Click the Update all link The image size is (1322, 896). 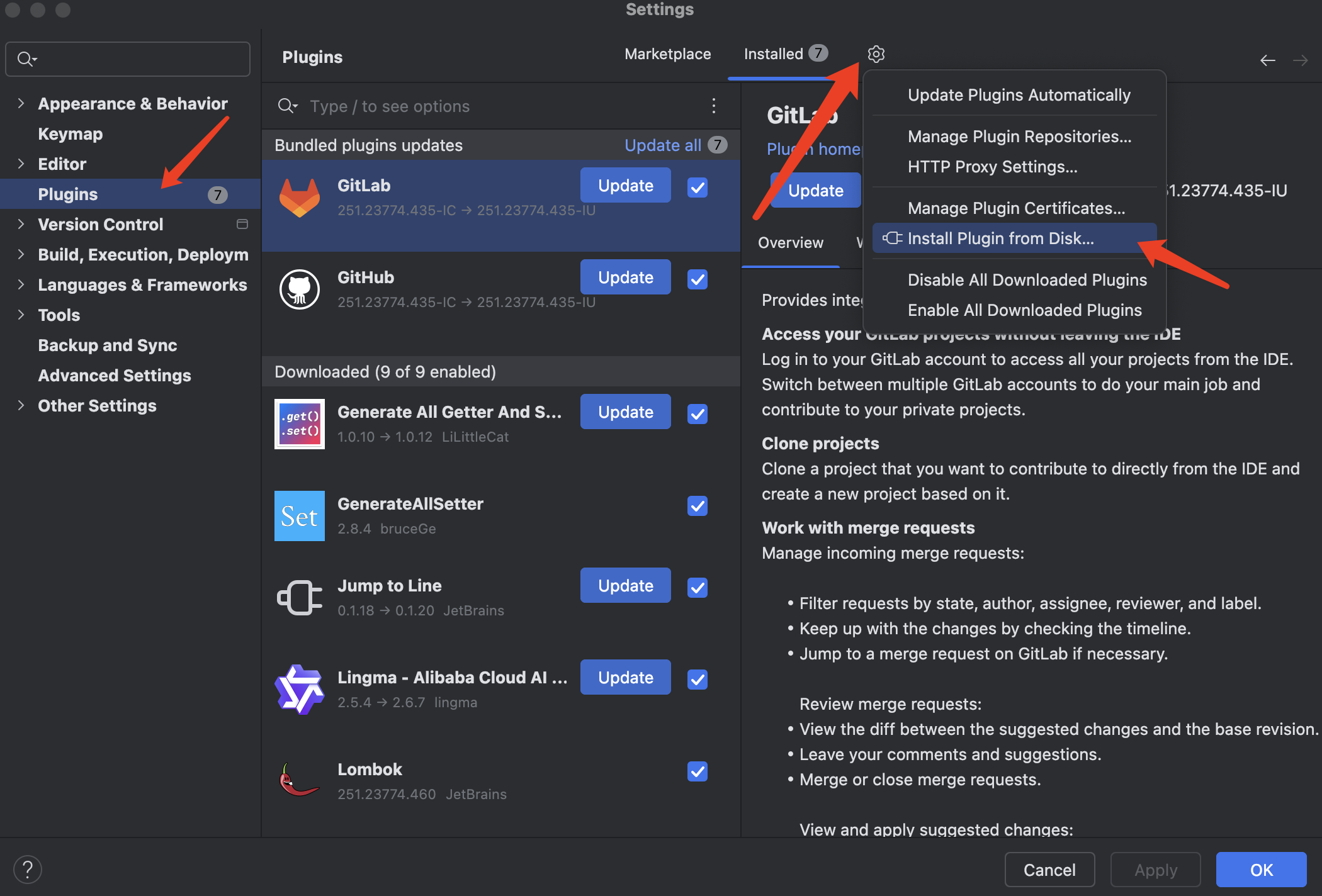[x=662, y=145]
